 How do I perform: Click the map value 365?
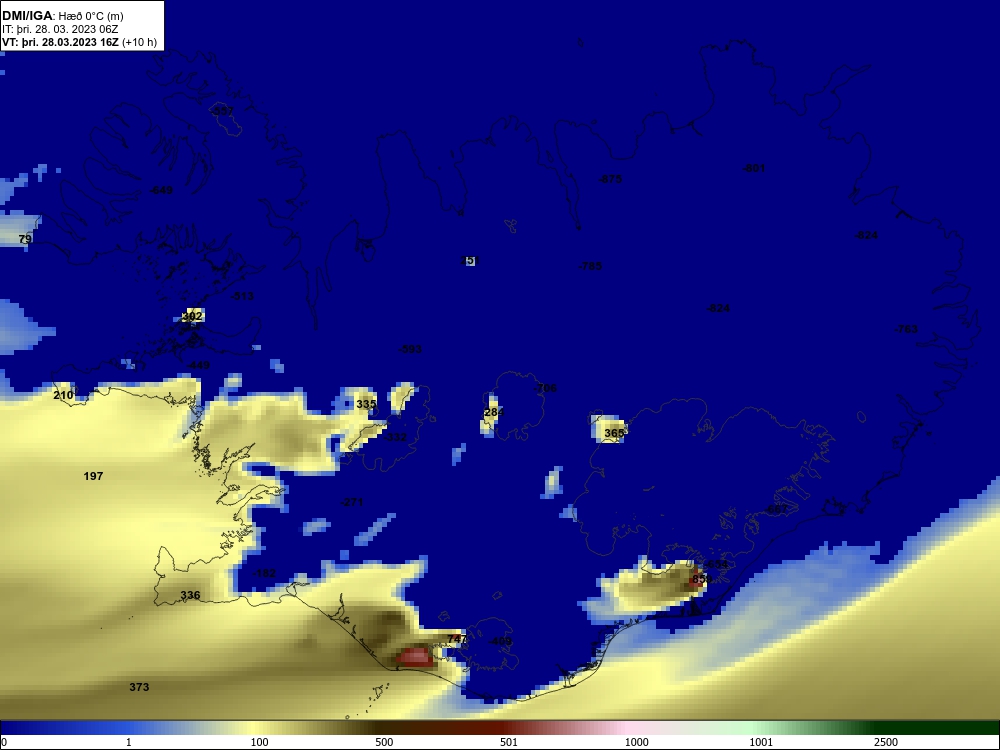tap(614, 433)
